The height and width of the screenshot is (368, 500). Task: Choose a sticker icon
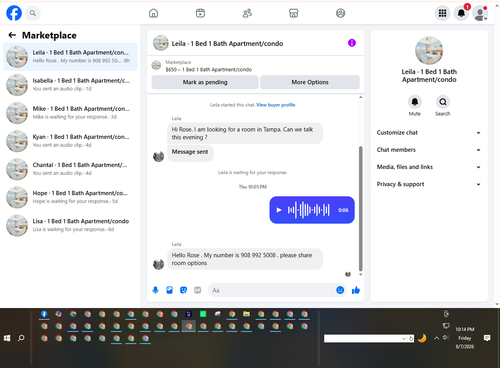[x=183, y=290]
